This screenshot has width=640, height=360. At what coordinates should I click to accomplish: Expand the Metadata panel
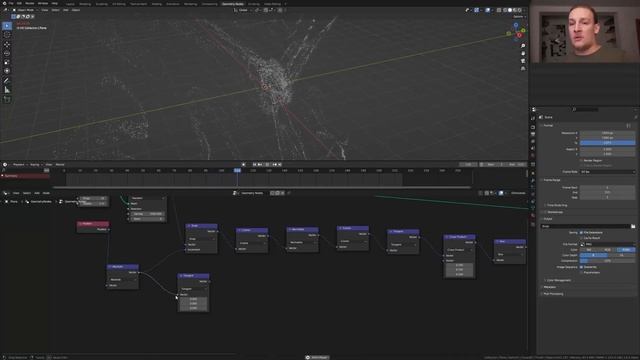pyautogui.click(x=549, y=287)
